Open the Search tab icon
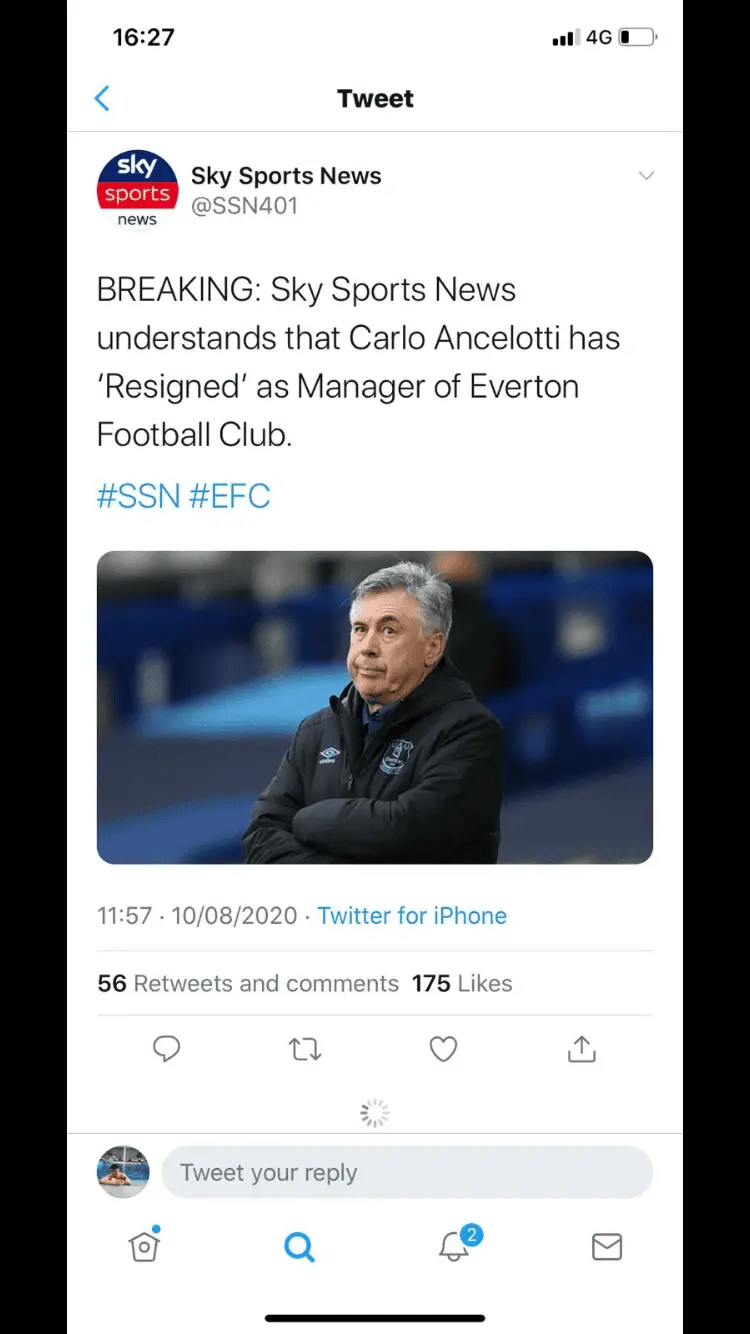750x1334 pixels. point(299,1246)
